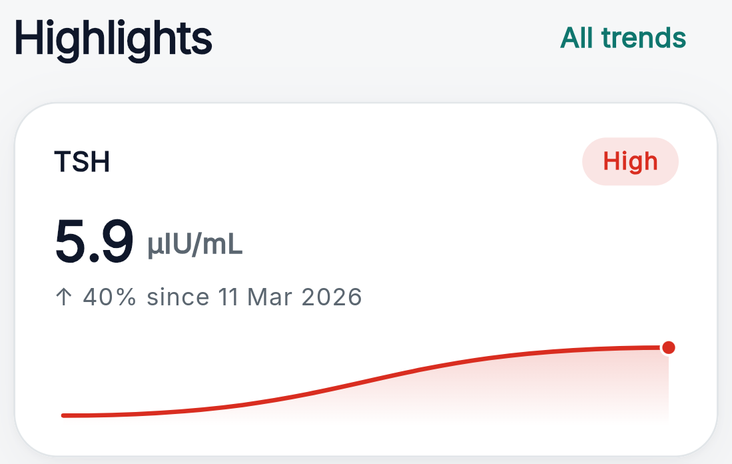
Task: Click the 40% change percentage text
Action: pyautogui.click(x=110, y=297)
